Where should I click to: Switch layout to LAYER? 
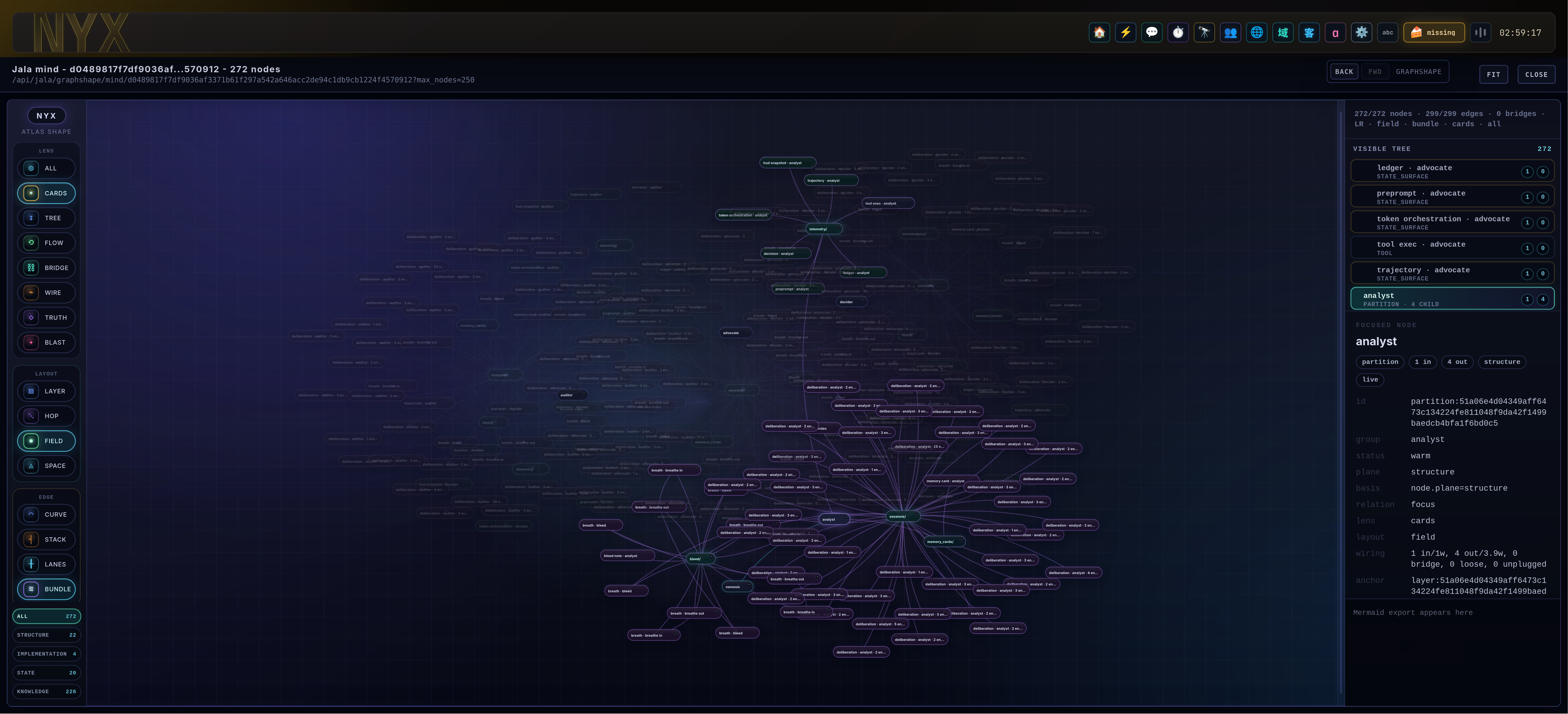point(46,391)
